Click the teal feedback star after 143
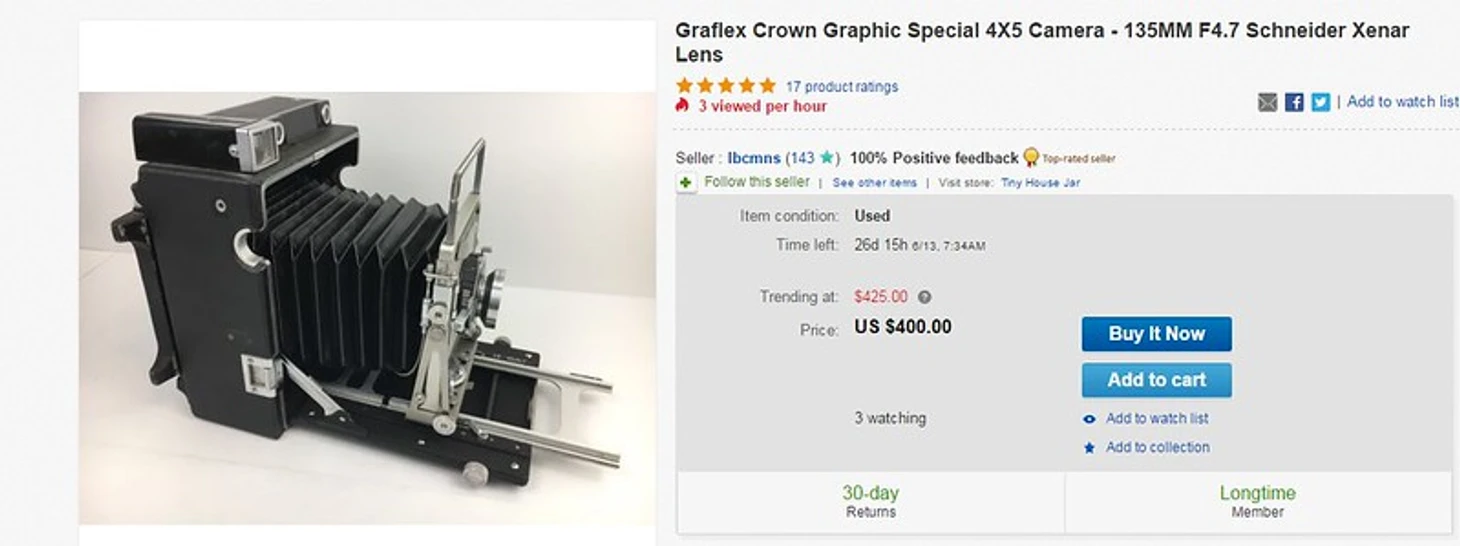The width and height of the screenshot is (1460, 546). click(x=827, y=158)
